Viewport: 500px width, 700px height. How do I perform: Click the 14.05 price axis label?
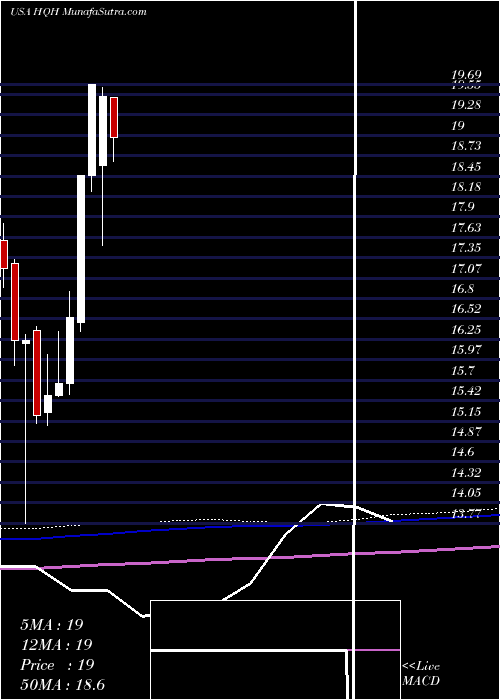click(466, 493)
